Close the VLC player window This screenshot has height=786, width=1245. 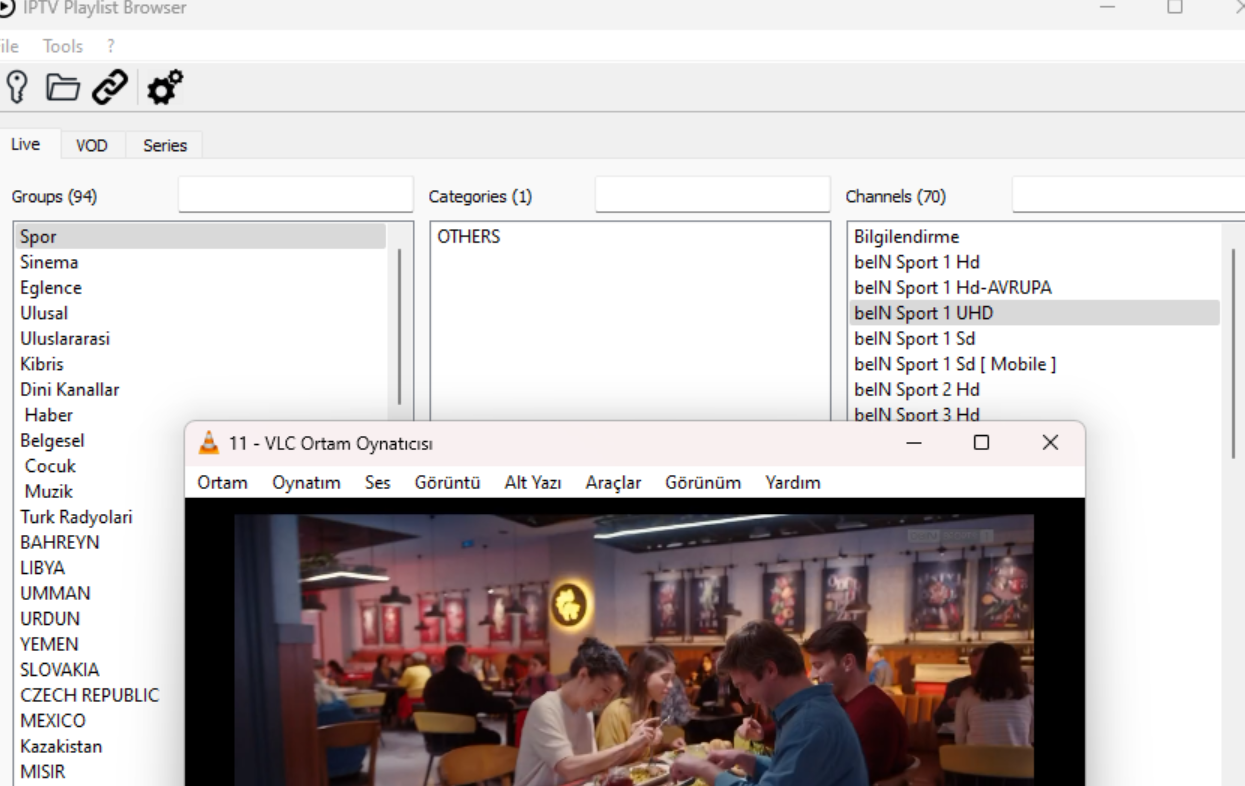tap(1049, 443)
